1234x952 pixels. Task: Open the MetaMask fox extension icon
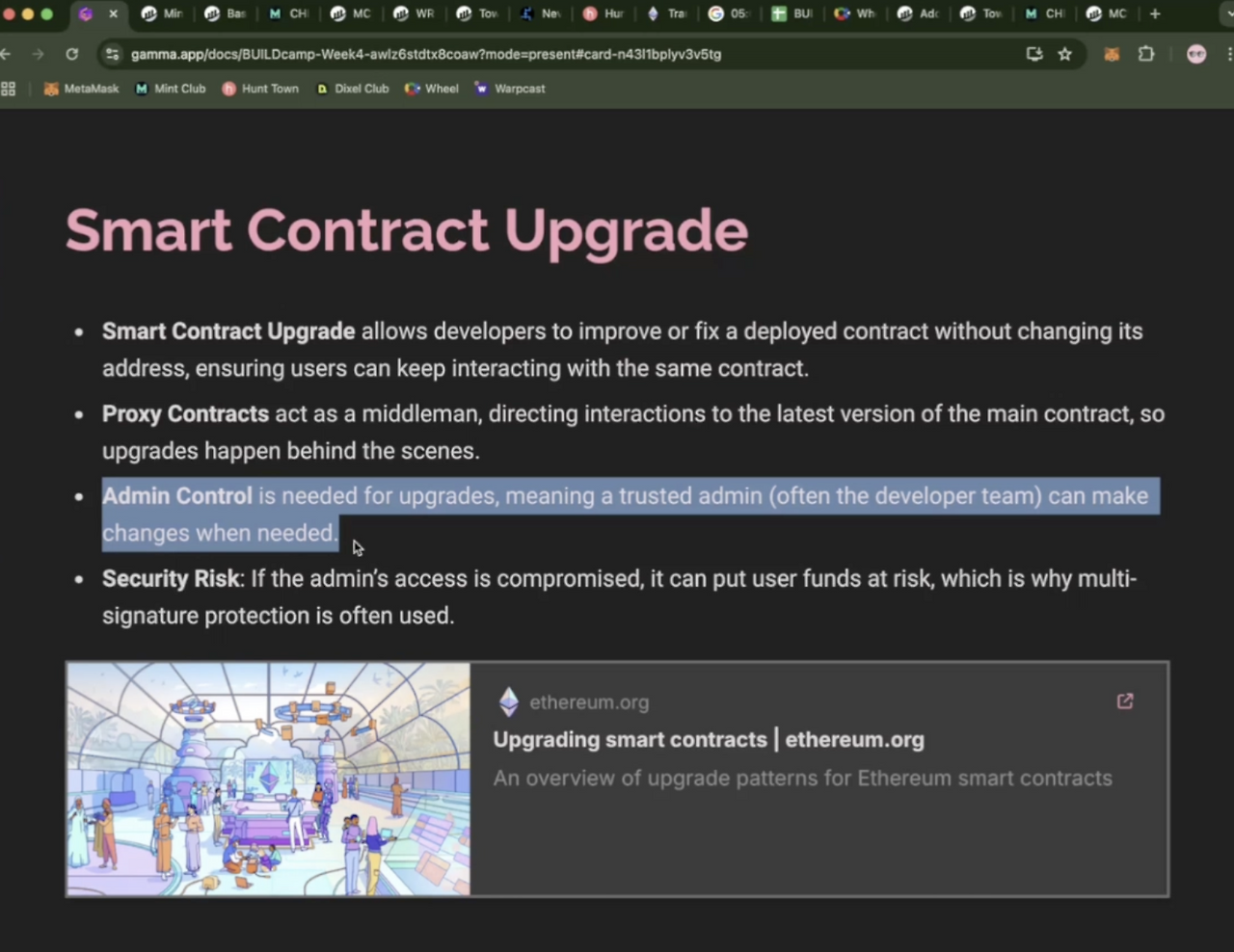(x=1111, y=55)
